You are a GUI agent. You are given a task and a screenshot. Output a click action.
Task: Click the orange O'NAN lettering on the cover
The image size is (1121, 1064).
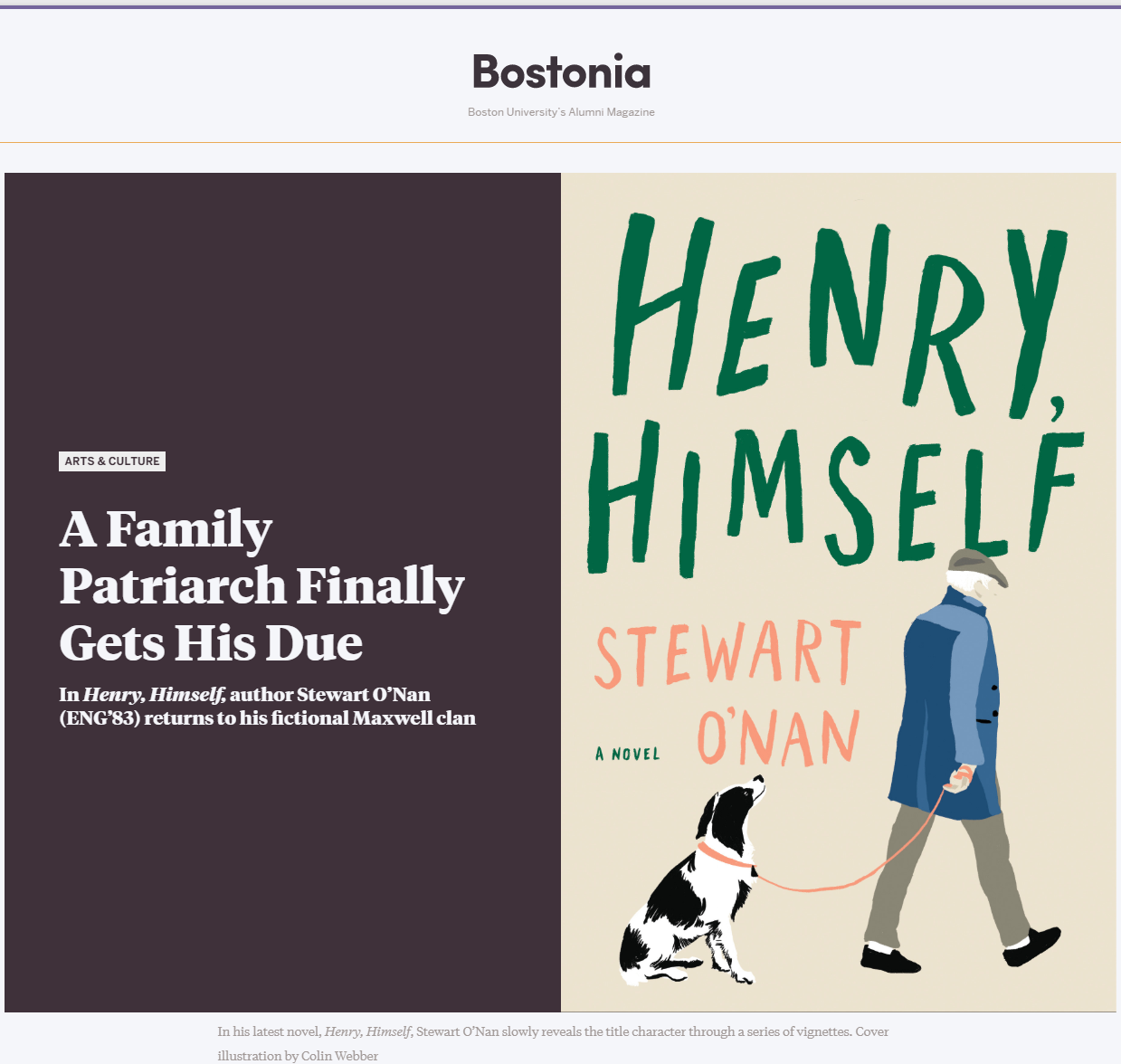click(778, 737)
